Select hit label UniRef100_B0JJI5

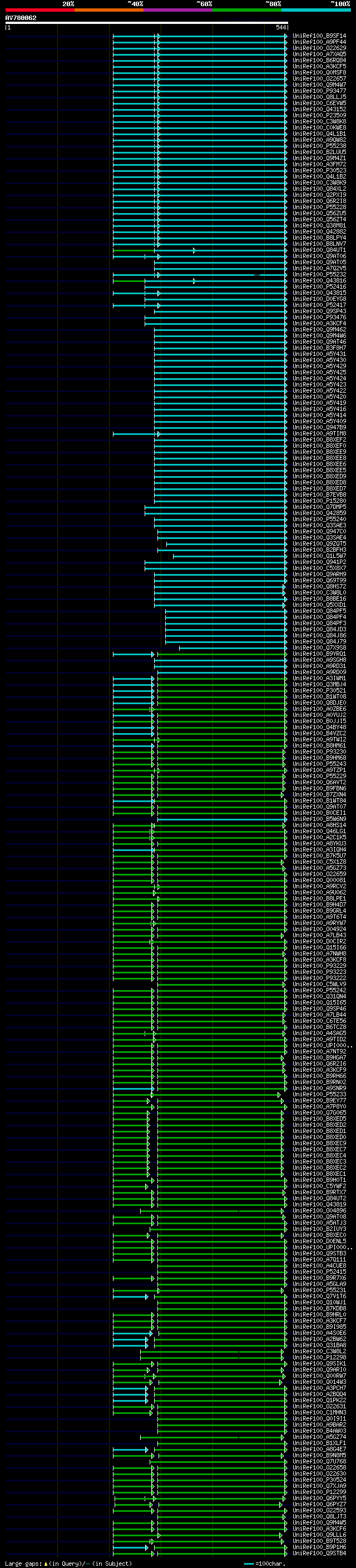pyautogui.click(x=319, y=721)
